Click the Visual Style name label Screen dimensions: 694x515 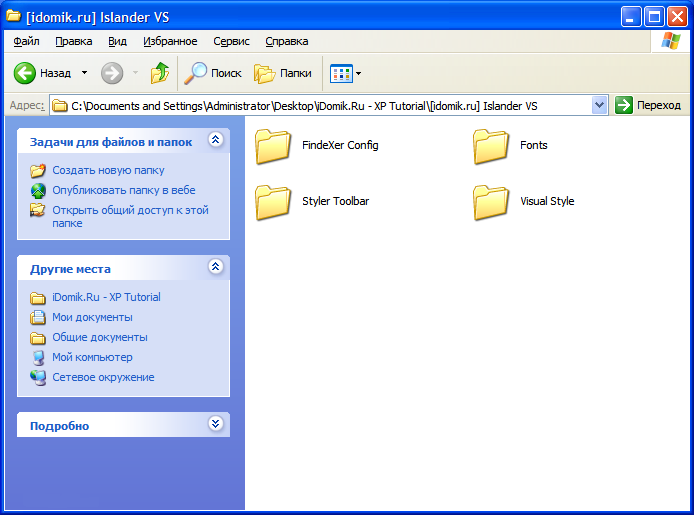coord(547,201)
